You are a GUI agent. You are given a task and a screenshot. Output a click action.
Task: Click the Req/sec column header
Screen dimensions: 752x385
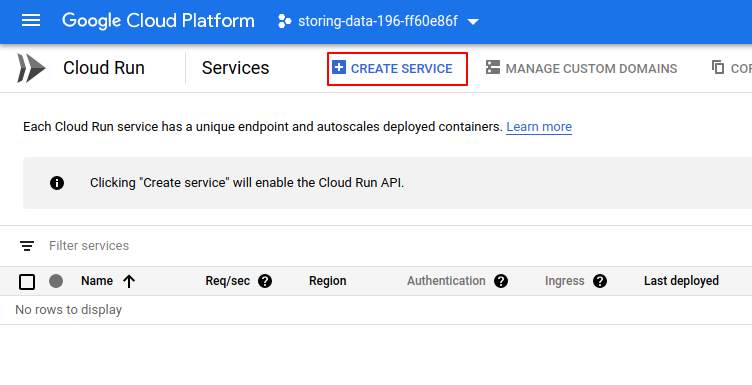tap(227, 281)
